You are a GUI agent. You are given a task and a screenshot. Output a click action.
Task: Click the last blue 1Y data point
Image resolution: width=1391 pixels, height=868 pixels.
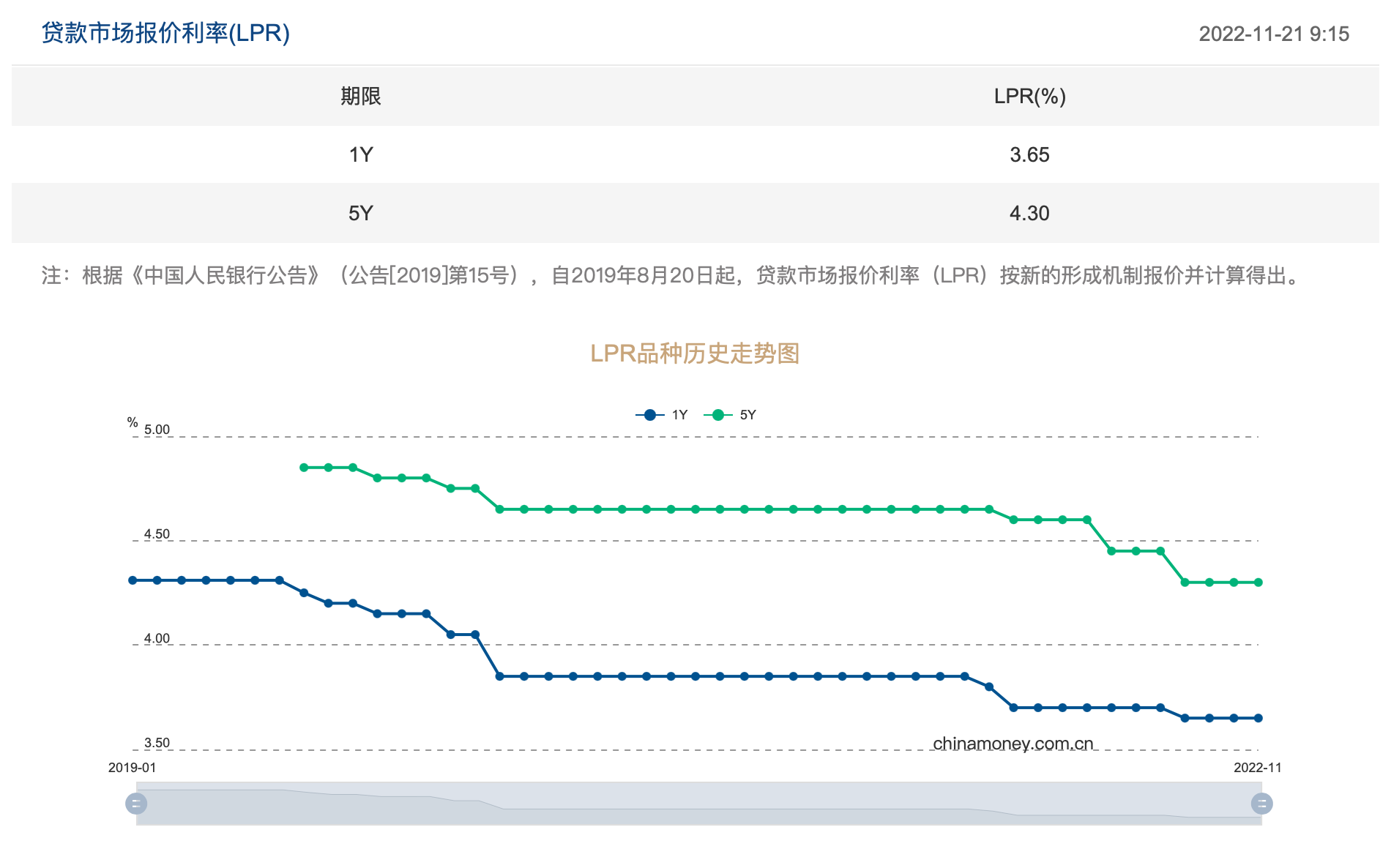1258,718
